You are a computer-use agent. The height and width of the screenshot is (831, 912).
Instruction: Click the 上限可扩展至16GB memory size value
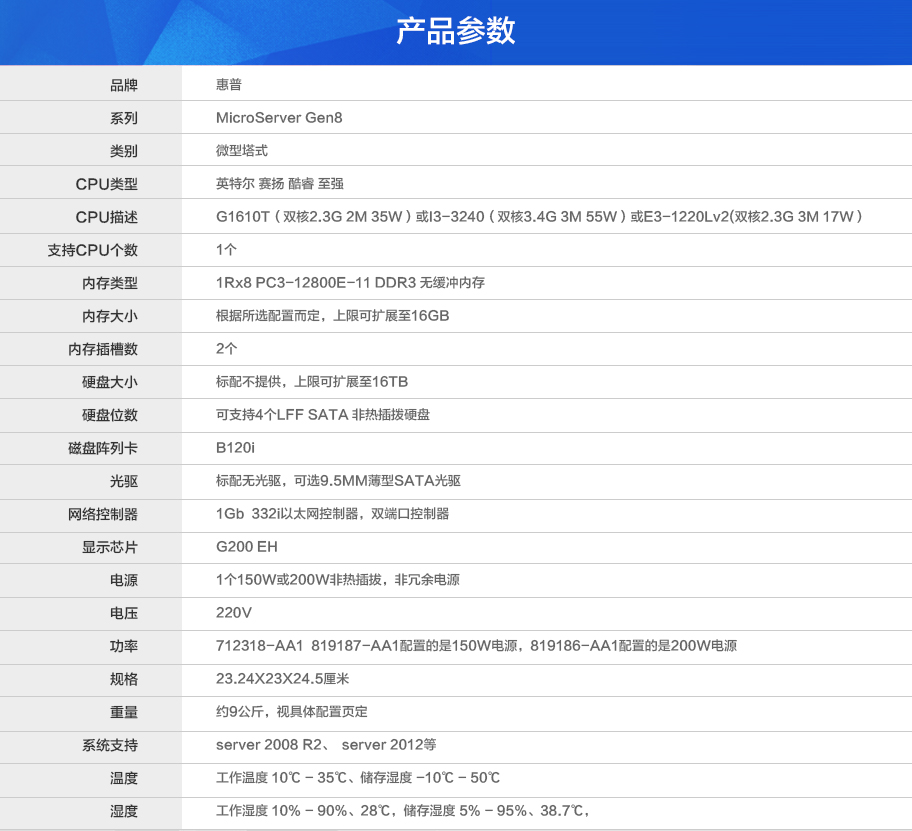click(333, 316)
